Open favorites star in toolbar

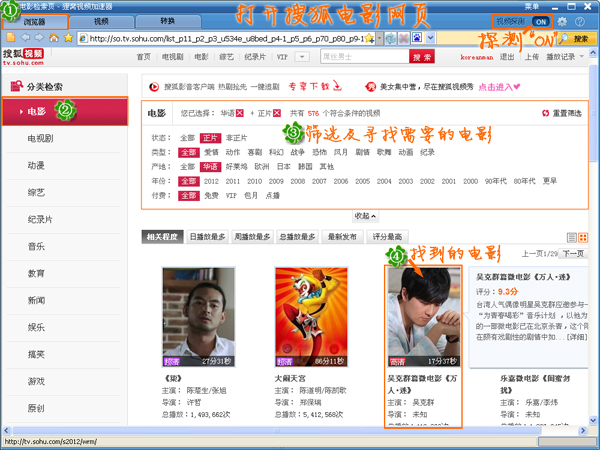68,38
